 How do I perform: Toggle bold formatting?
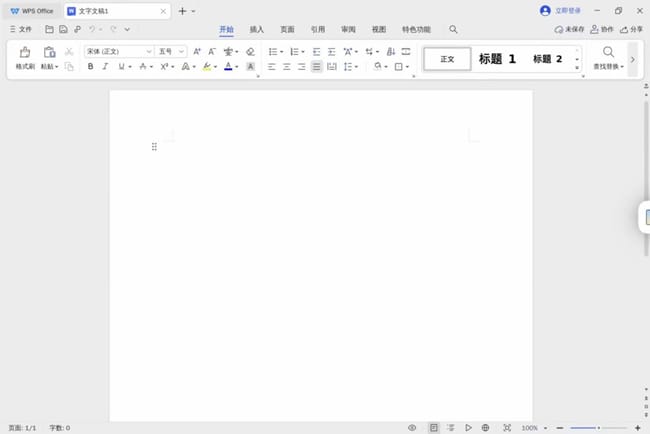pyautogui.click(x=90, y=67)
